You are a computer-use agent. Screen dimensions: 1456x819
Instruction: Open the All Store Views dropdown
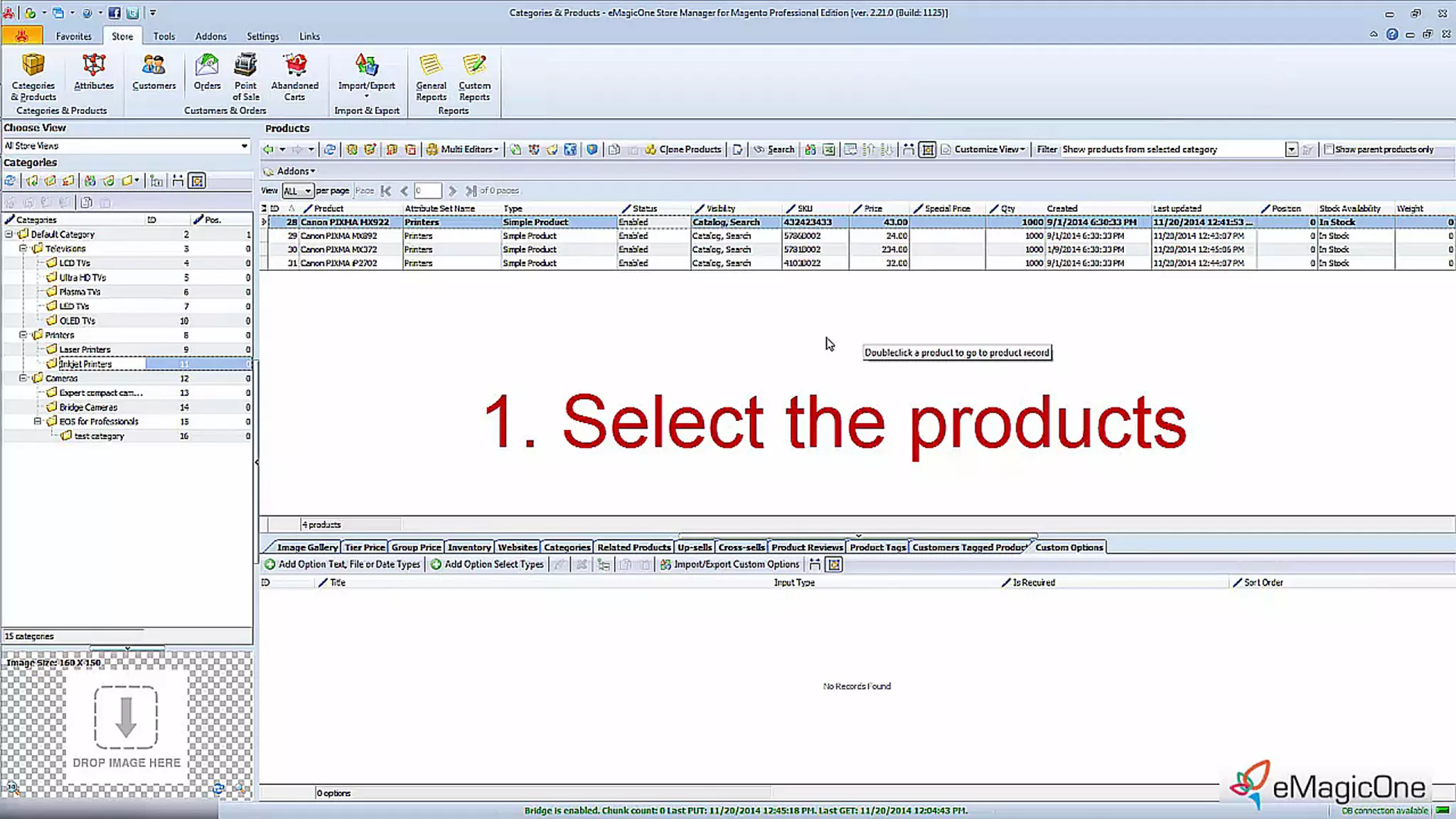point(244,146)
